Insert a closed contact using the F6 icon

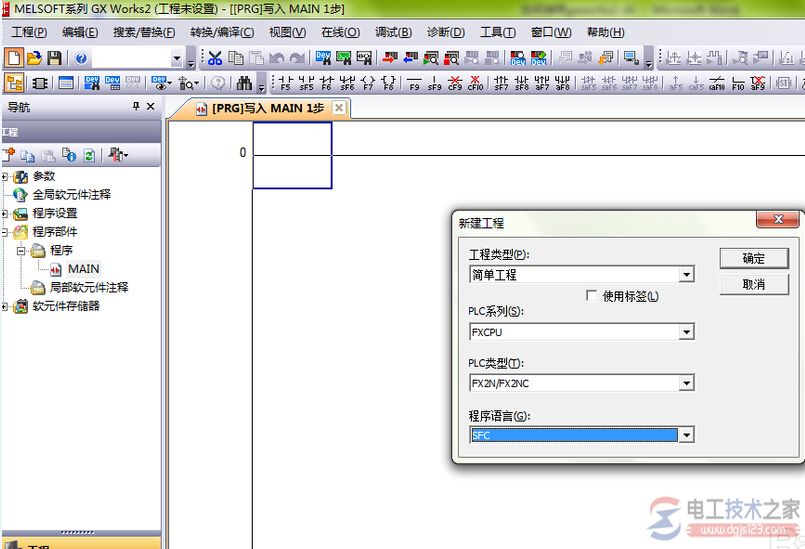tap(327, 83)
